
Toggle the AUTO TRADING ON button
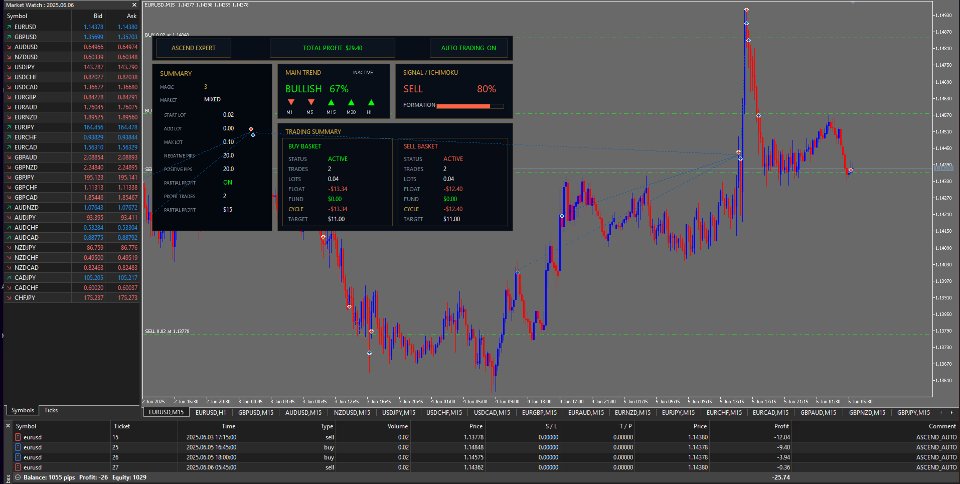tap(468, 48)
